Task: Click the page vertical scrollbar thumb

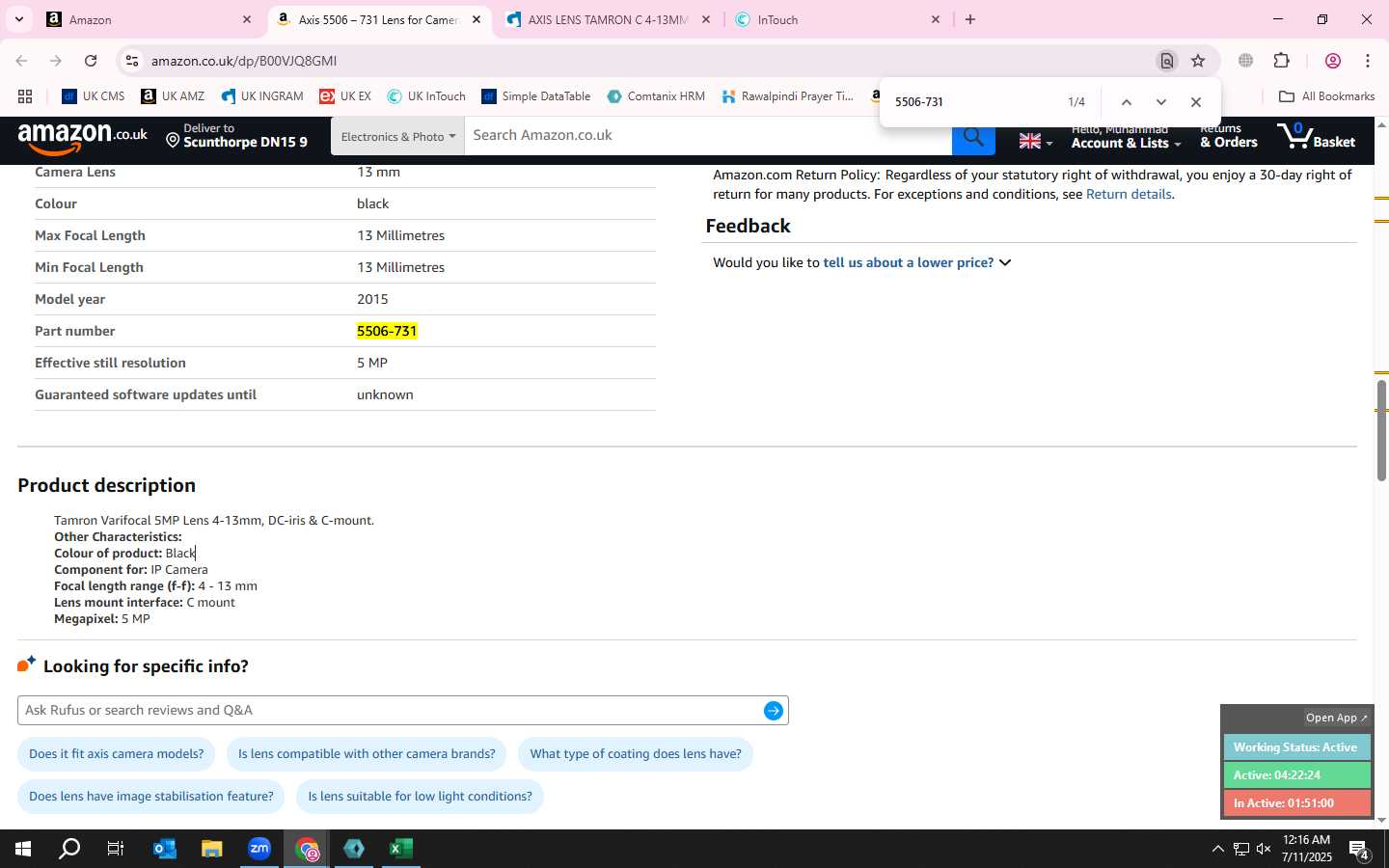Action: (1381, 430)
